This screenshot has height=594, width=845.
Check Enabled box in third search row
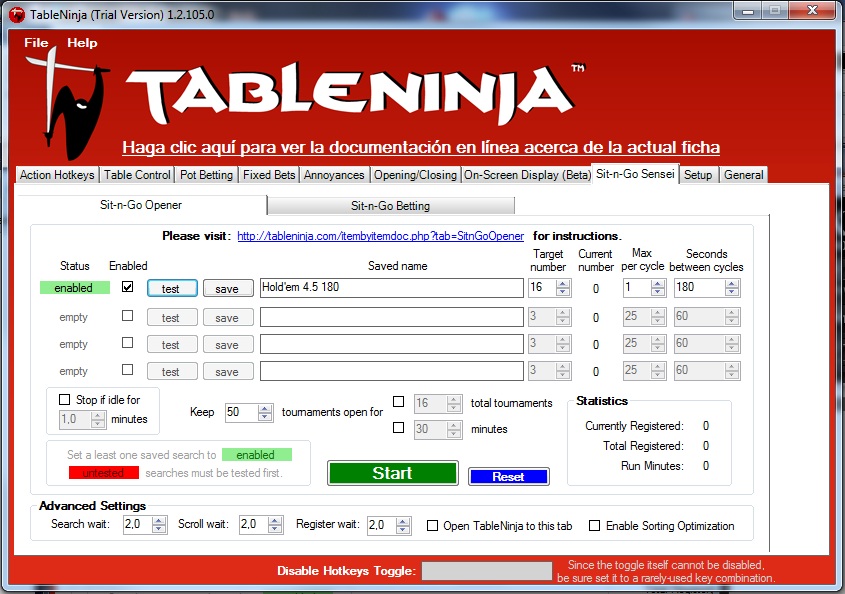128,343
